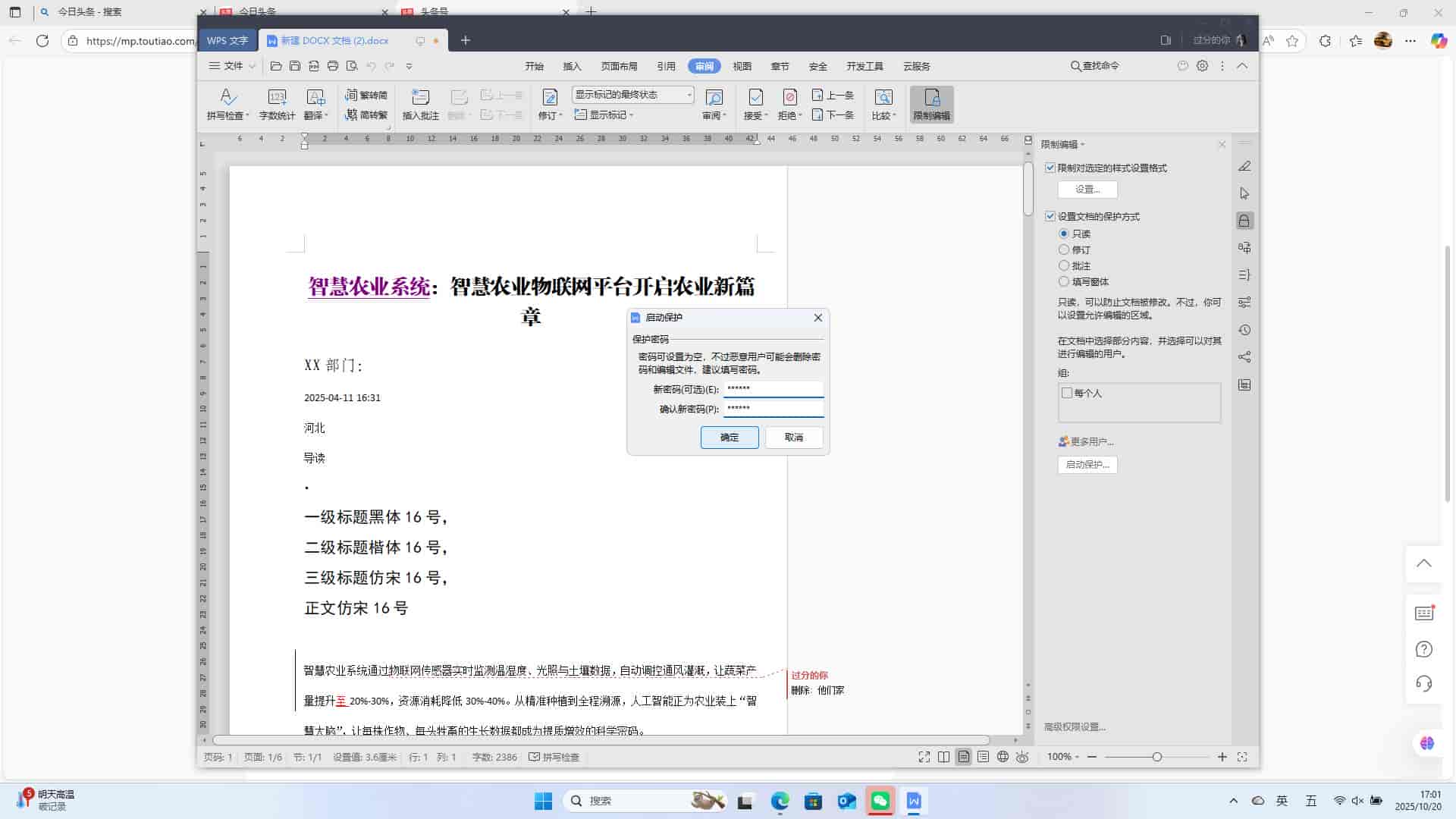The height and width of the screenshot is (819, 1456).
Task: Open the 100% zoom level dropdown
Action: point(1062,757)
